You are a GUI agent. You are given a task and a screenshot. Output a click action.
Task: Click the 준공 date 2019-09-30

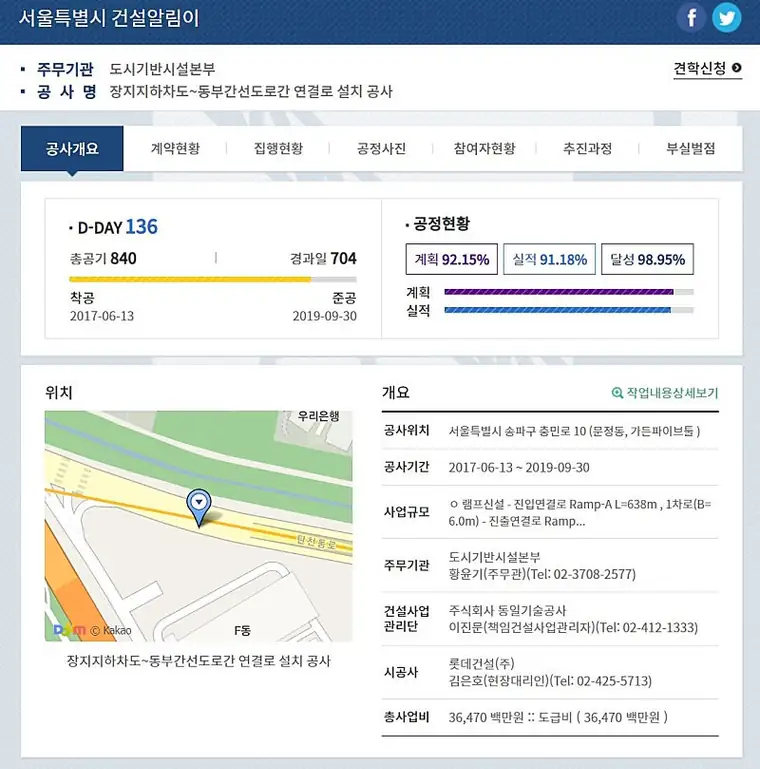click(325, 316)
